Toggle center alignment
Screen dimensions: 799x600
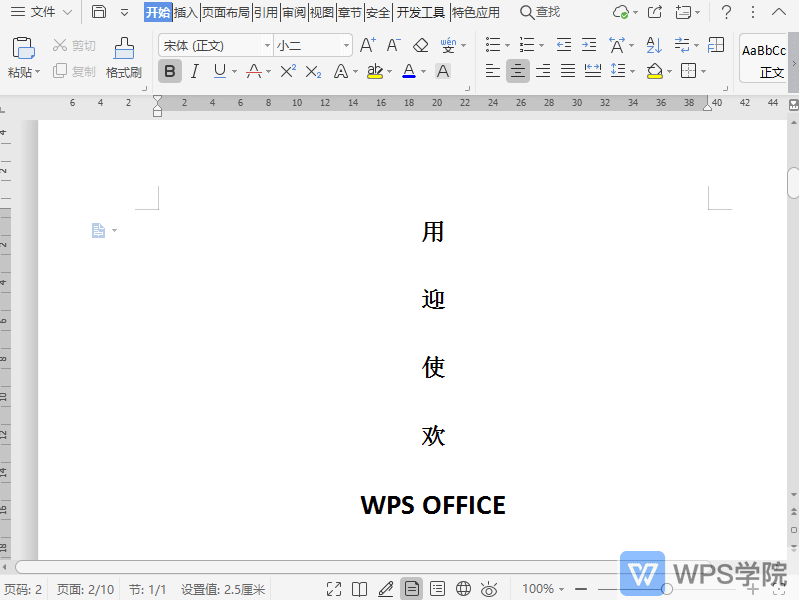point(517,71)
